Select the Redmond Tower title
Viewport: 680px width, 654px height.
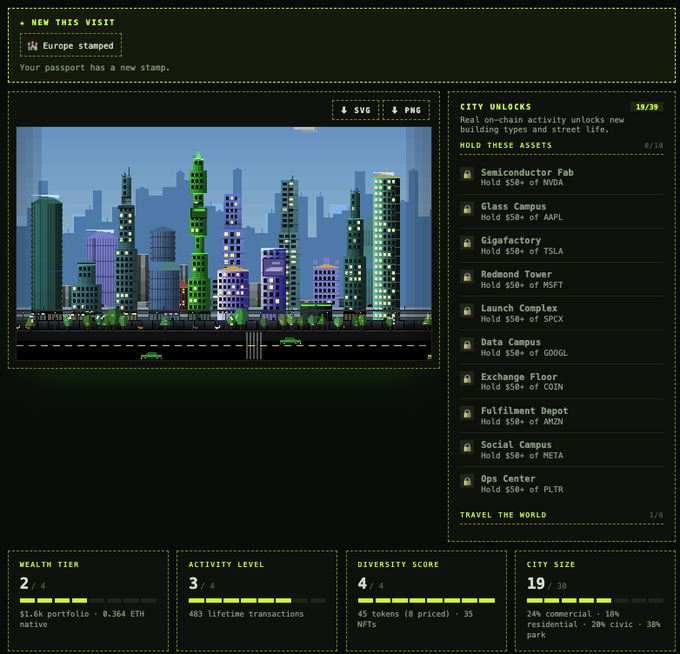tap(516, 274)
